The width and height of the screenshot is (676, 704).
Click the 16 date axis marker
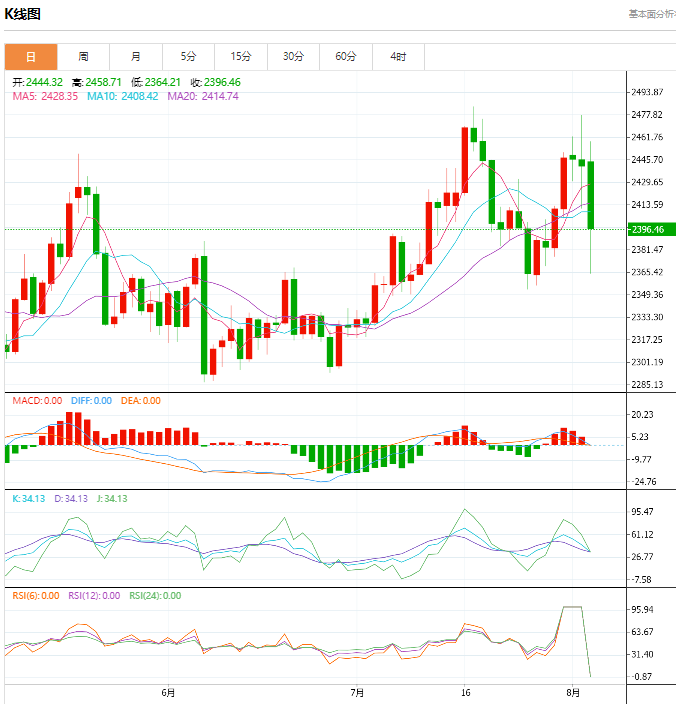pos(466,693)
